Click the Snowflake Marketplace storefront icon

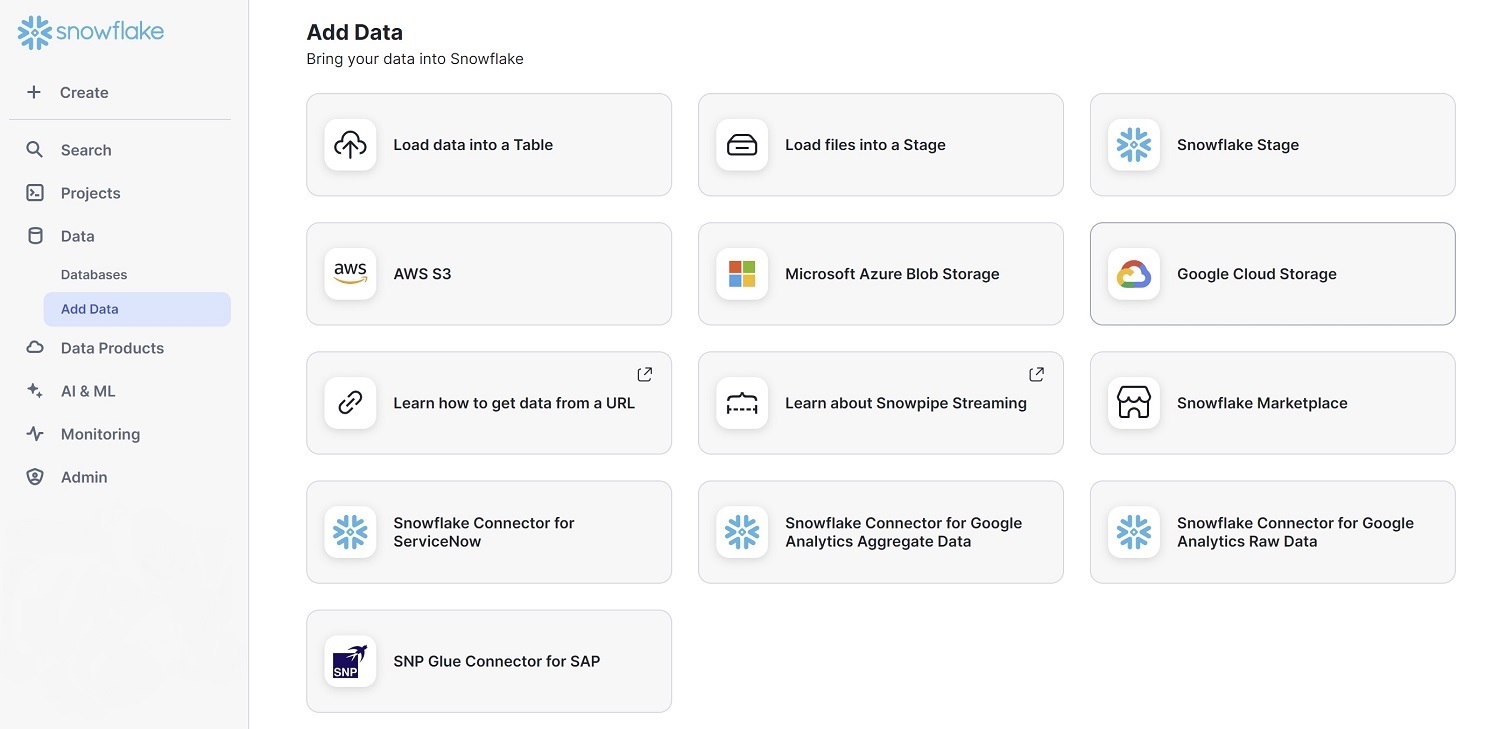click(1134, 403)
